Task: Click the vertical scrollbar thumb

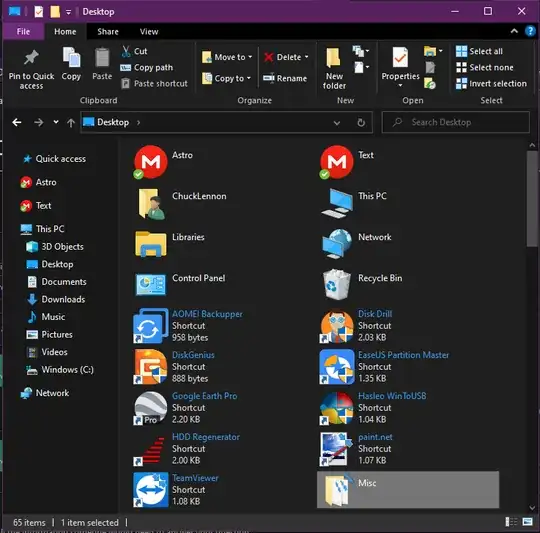Action: click(x=532, y=199)
